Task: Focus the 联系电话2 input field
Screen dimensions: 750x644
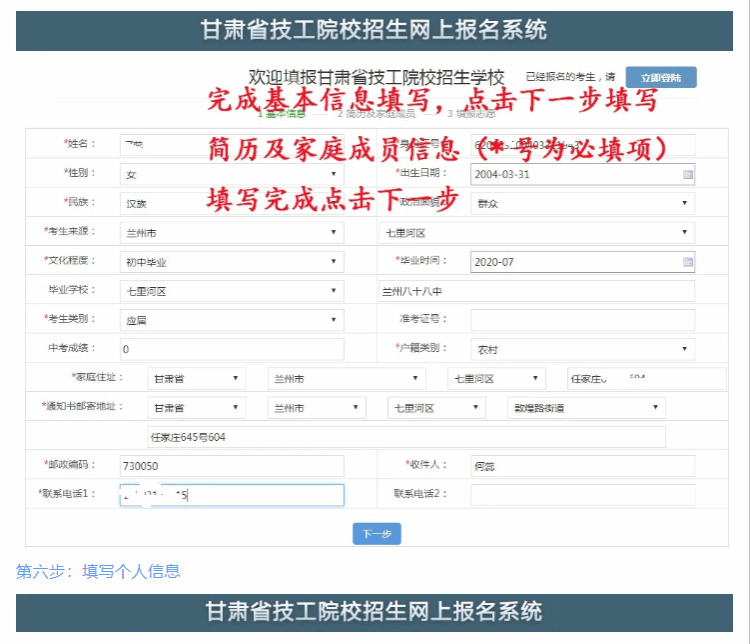Action: click(582, 494)
